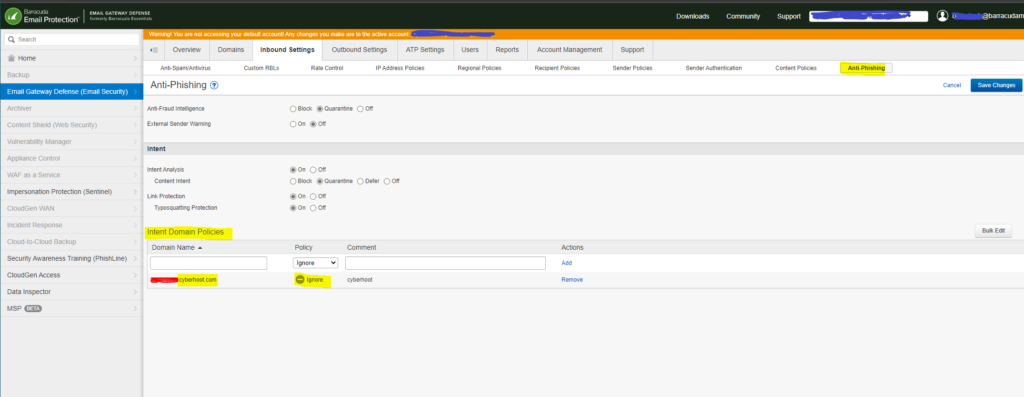Set Content Intent to Block
The width and height of the screenshot is (1024, 397).
click(x=293, y=181)
